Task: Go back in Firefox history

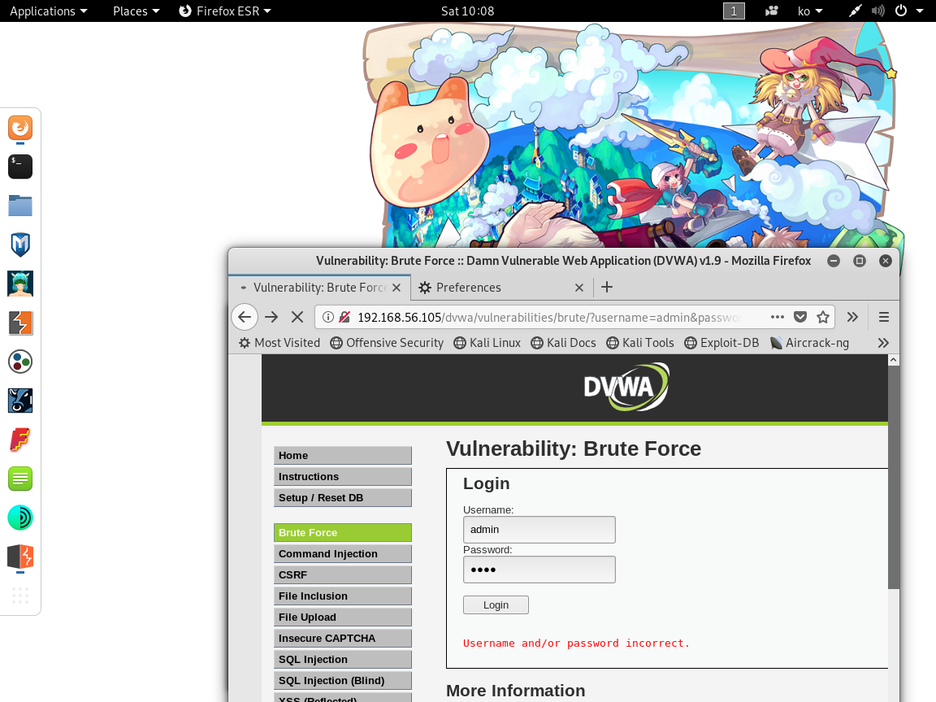Action: tap(245, 317)
